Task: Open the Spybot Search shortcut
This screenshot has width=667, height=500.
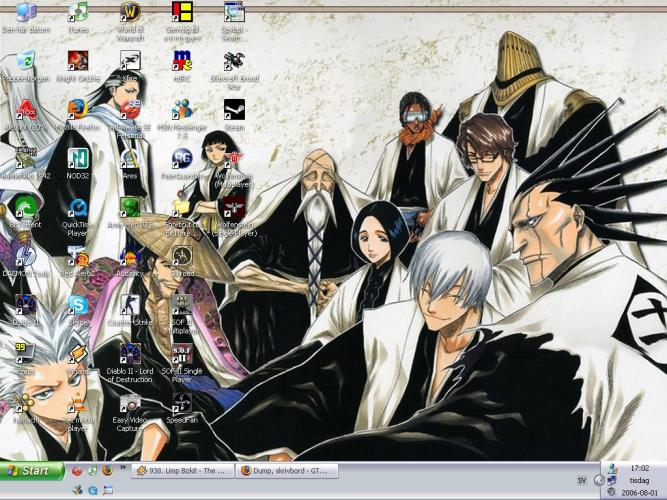Action: click(x=234, y=21)
